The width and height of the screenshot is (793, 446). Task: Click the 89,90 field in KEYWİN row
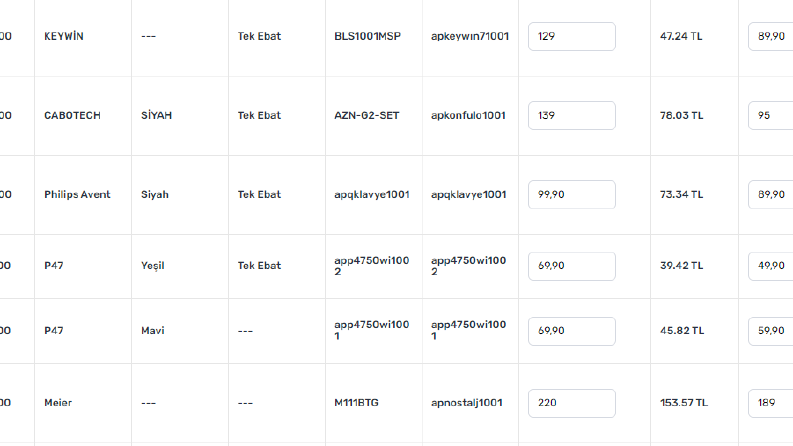tap(771, 36)
